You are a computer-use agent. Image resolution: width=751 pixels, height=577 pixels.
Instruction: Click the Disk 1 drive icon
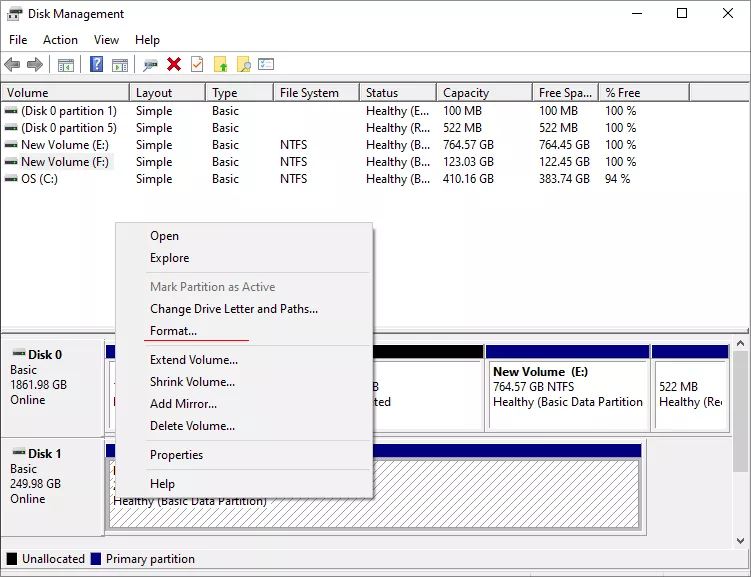(x=19, y=452)
